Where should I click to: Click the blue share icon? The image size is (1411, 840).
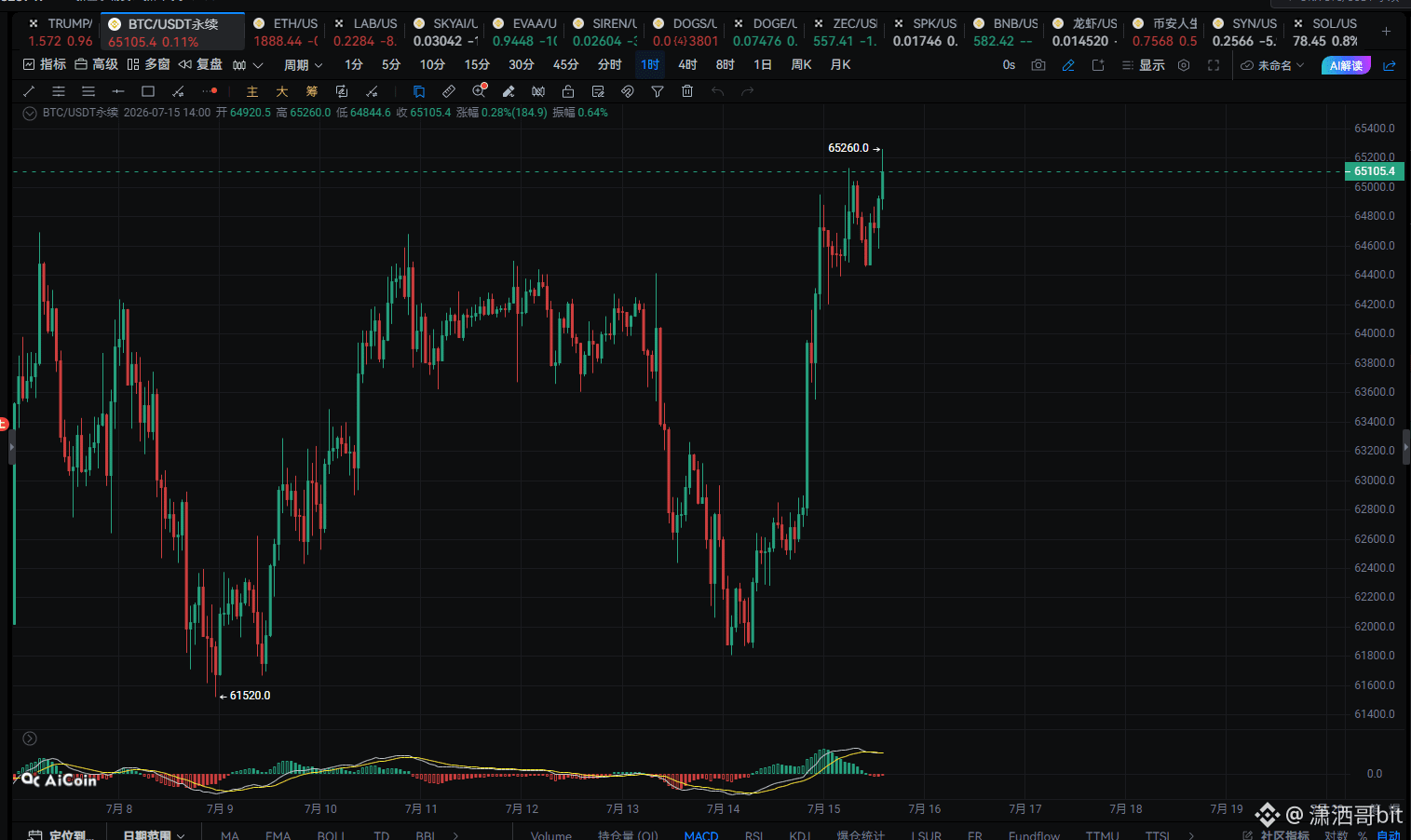point(1390,65)
